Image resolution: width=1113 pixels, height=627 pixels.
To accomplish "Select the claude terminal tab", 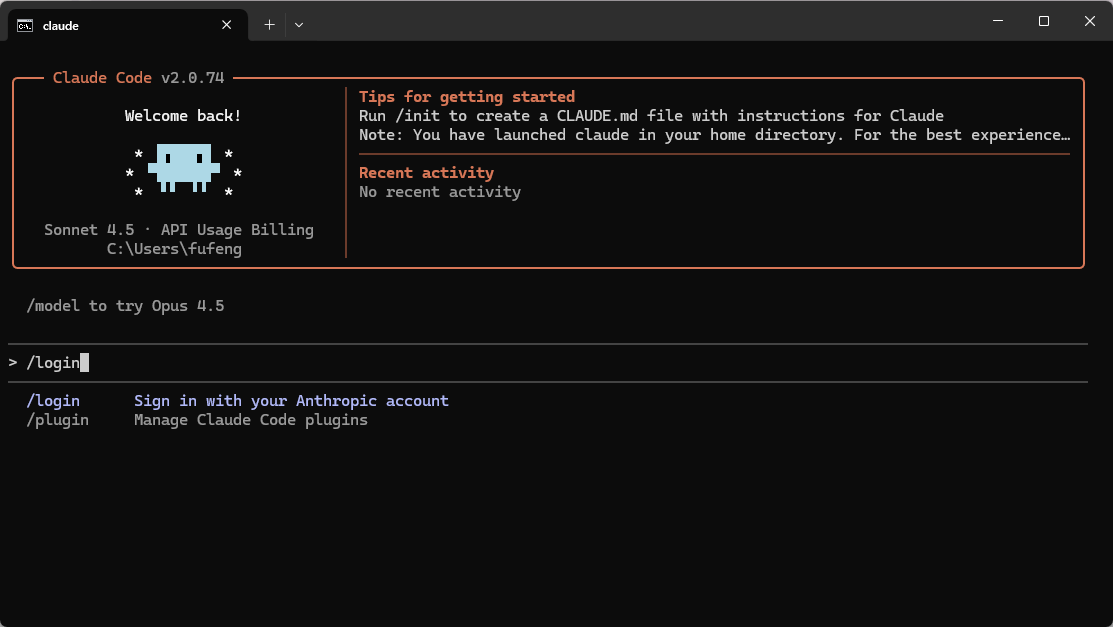I will 128,25.
